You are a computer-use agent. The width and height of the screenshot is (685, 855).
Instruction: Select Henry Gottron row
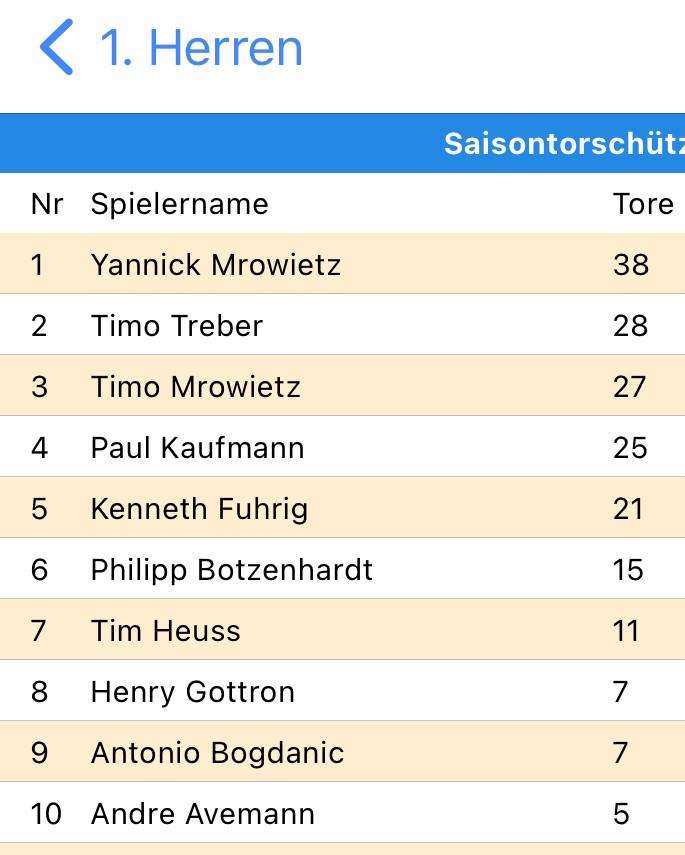[342, 691]
